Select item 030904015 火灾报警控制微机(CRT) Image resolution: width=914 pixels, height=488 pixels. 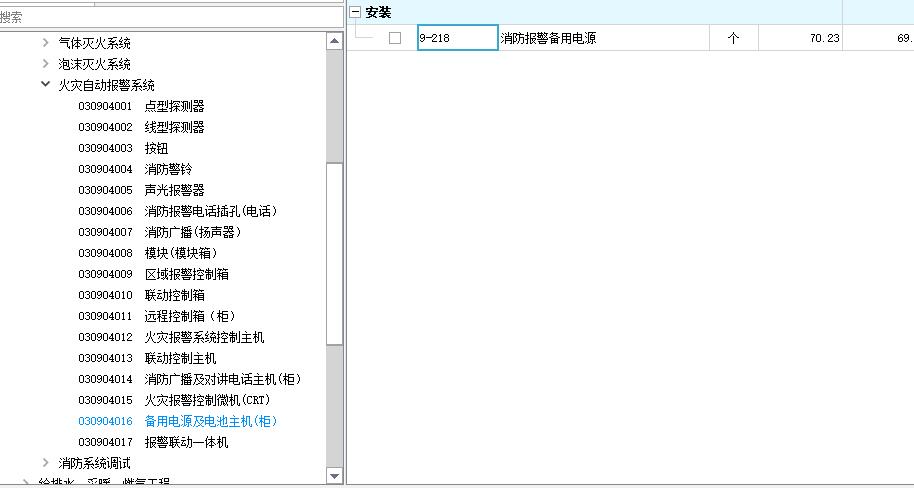(174, 400)
